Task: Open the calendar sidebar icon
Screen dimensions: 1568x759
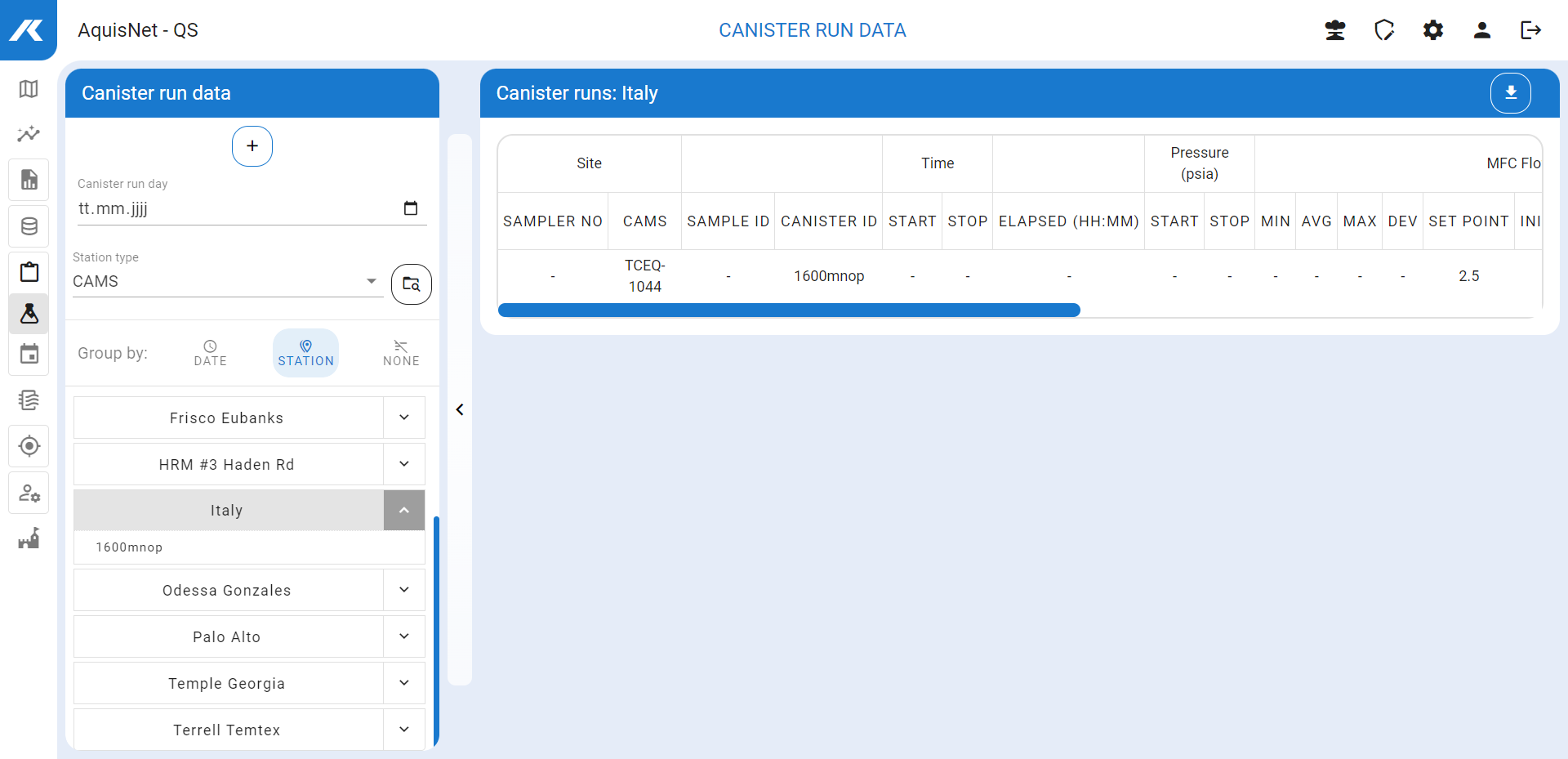Action: (29, 355)
